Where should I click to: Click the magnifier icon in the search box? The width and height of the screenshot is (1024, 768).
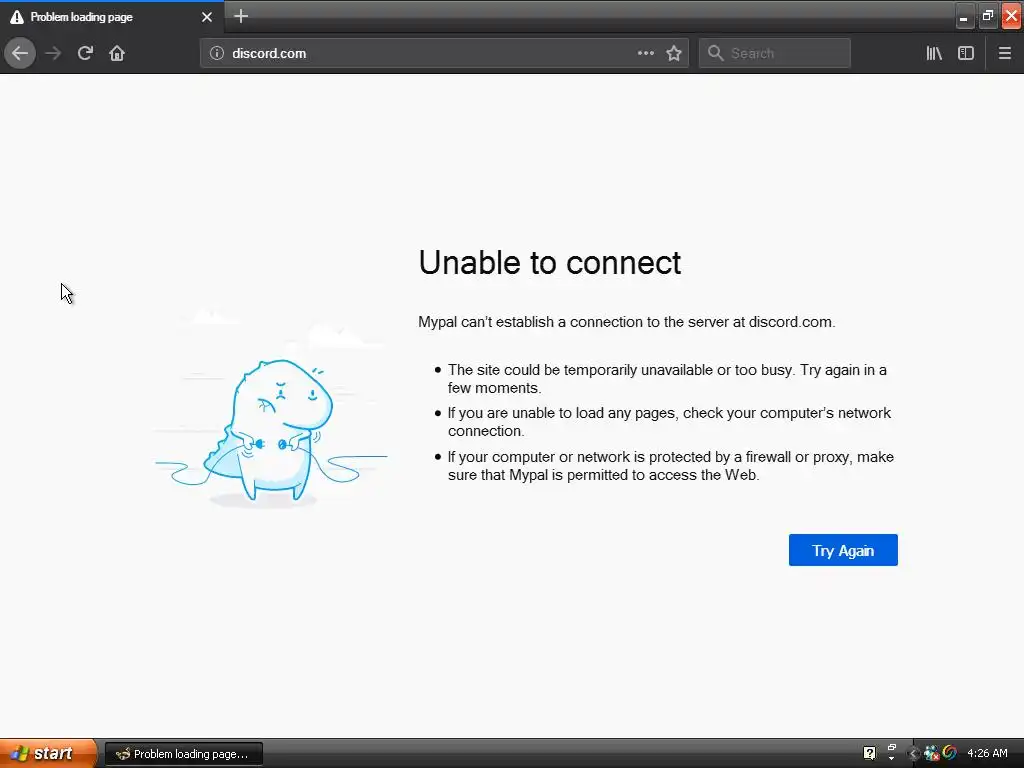(716, 53)
